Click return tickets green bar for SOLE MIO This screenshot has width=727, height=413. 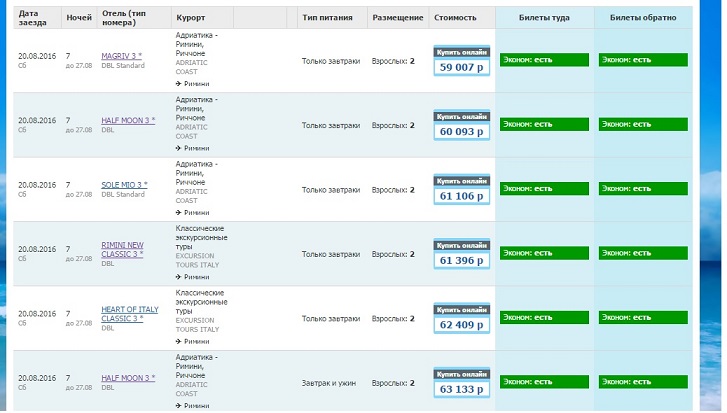click(x=643, y=189)
